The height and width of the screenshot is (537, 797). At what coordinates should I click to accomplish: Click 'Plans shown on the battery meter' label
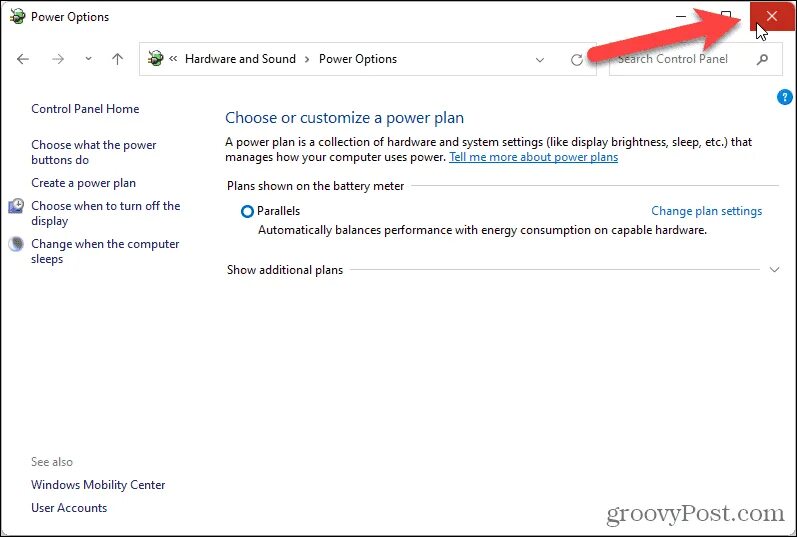click(315, 186)
